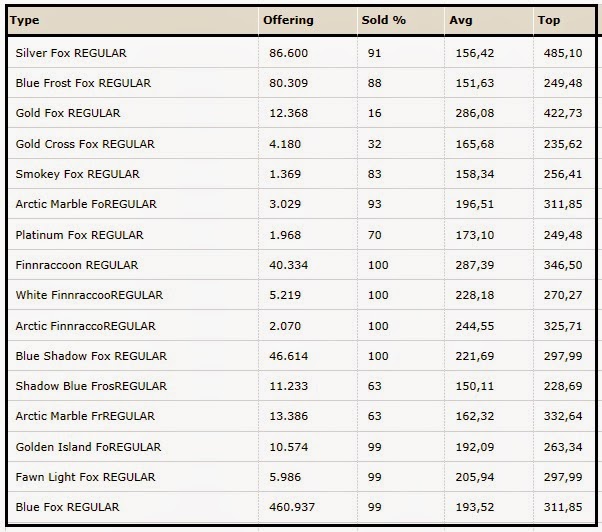Click Blue Shadow Fox REGULAR entry
The width and height of the screenshot is (602, 532).
tap(91, 356)
